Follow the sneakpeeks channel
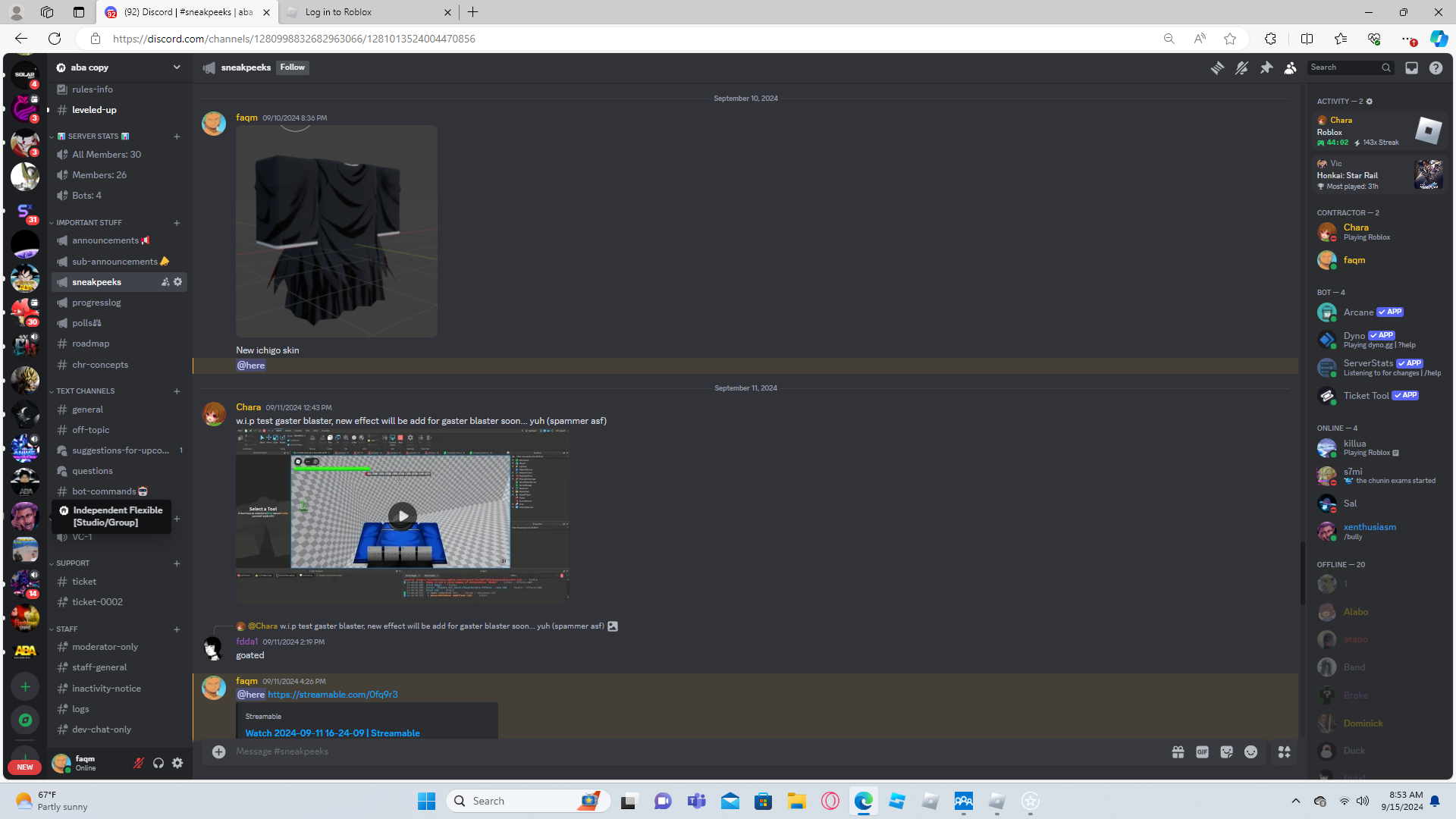Image resolution: width=1456 pixels, height=819 pixels. (292, 67)
